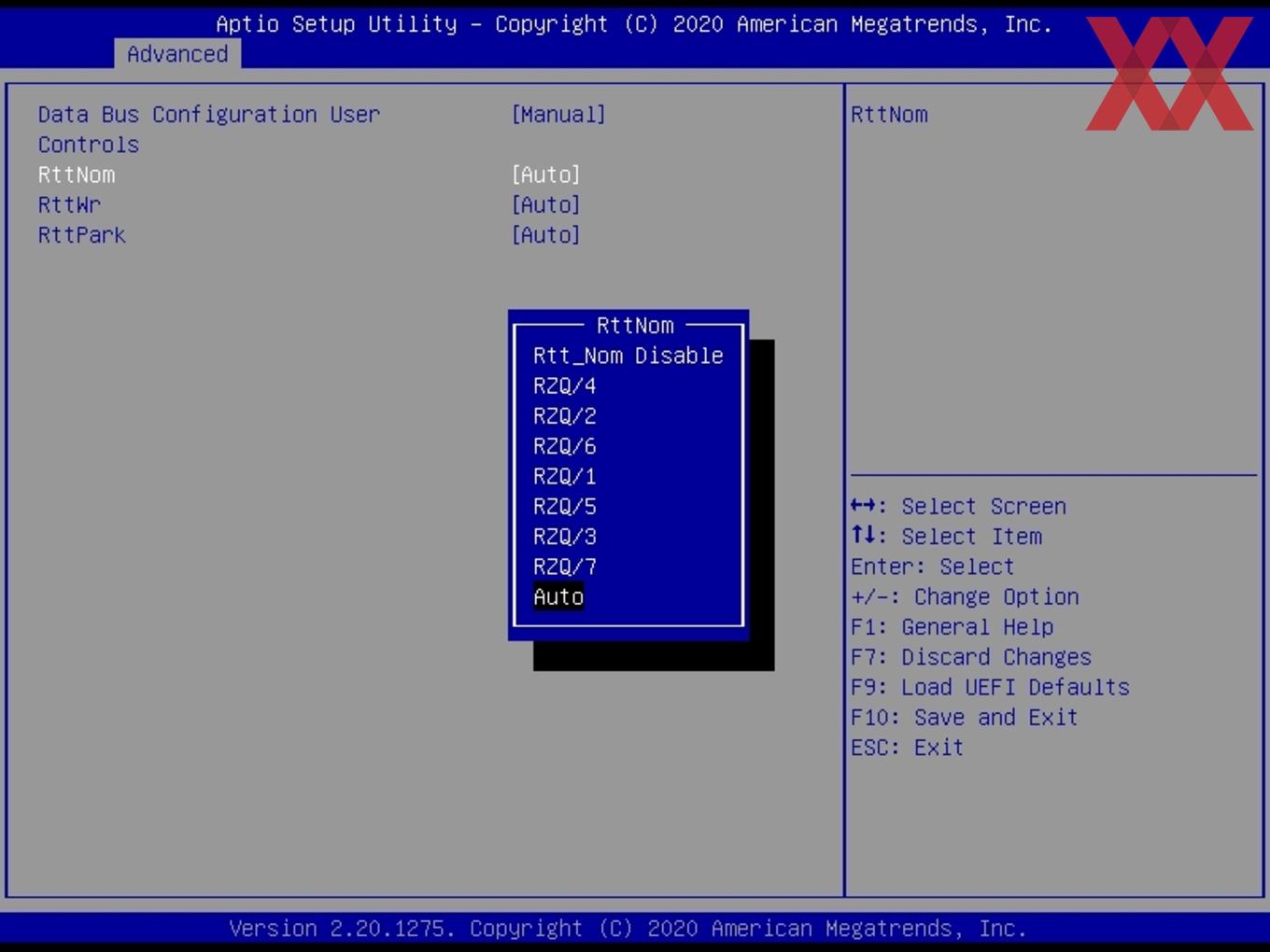Image resolution: width=1270 pixels, height=952 pixels.
Task: Click the ESC: Exit hint
Action: 907,748
